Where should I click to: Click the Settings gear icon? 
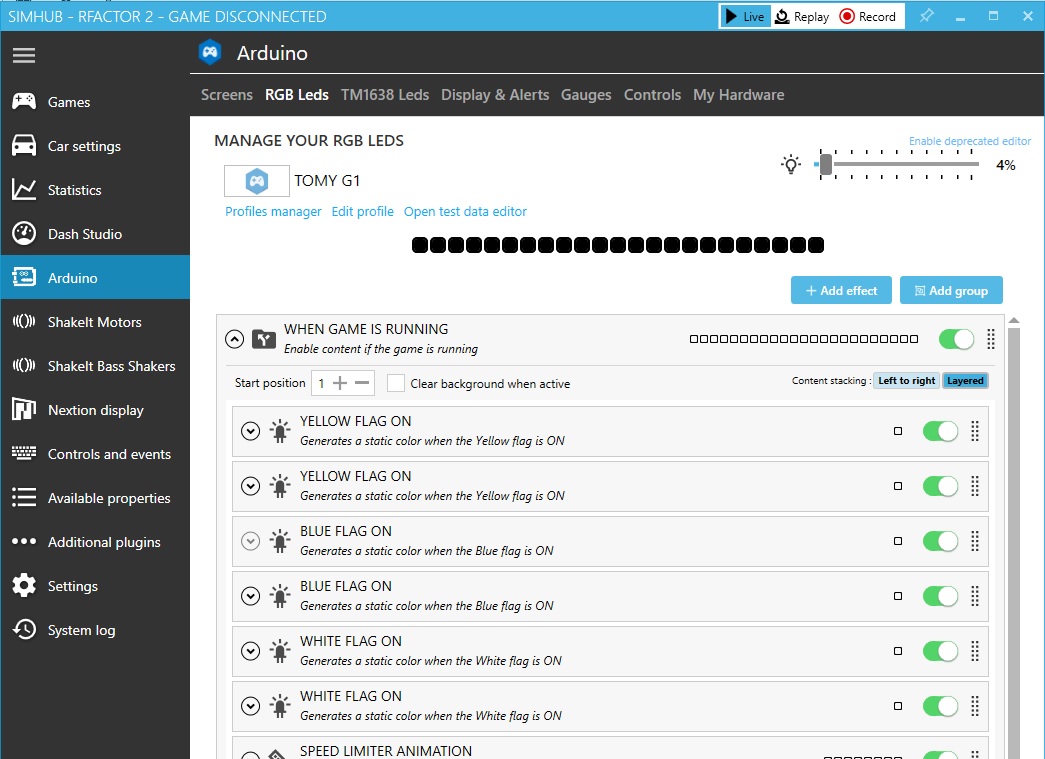[x=24, y=585]
